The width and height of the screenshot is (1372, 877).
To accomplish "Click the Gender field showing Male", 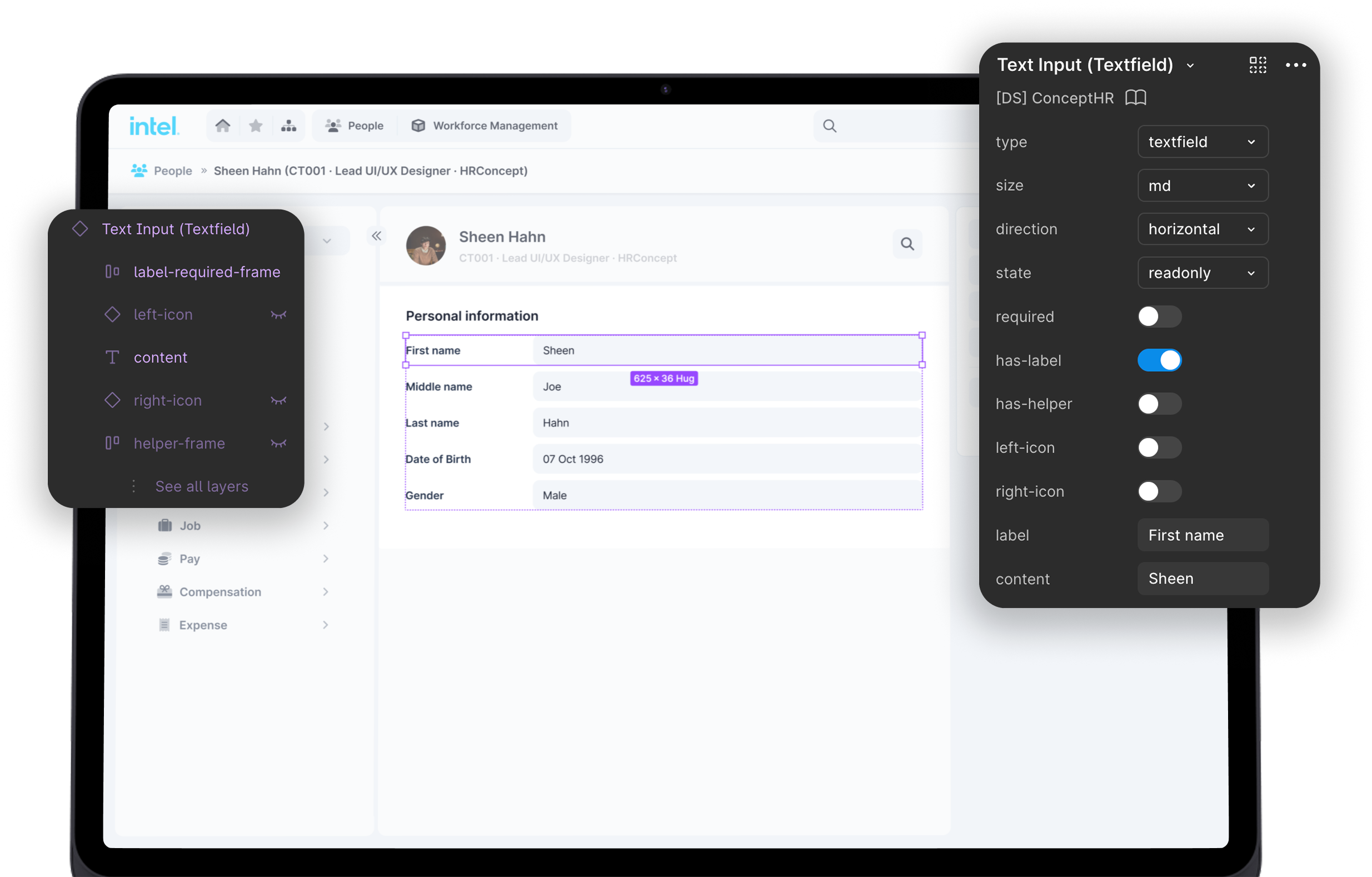I will coord(726,495).
